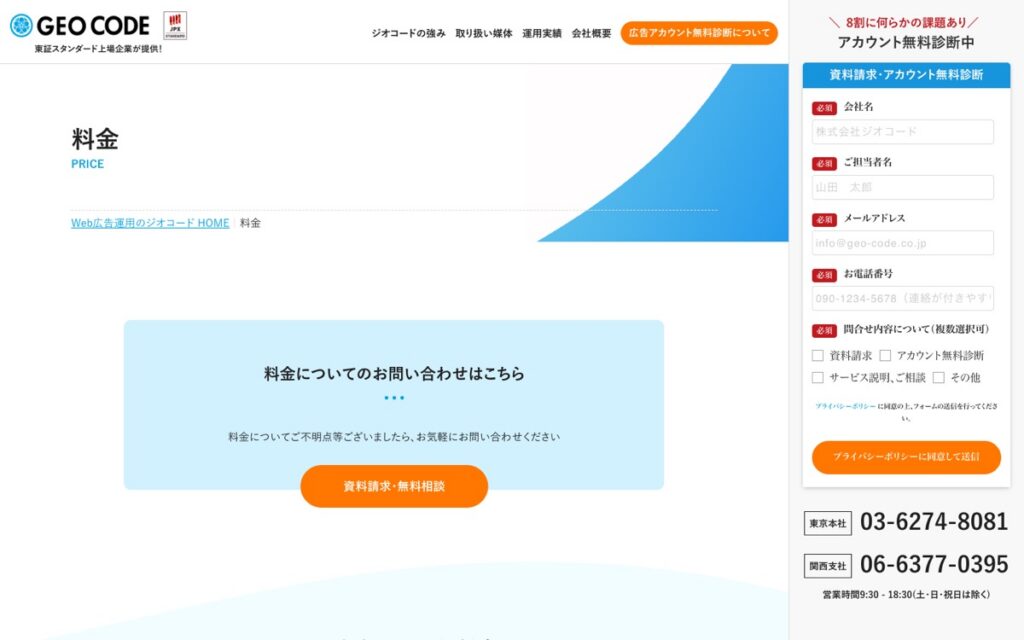Click the 営業時間9:30 - 18:30 text
This screenshot has height=640, width=1024.
(906, 594)
